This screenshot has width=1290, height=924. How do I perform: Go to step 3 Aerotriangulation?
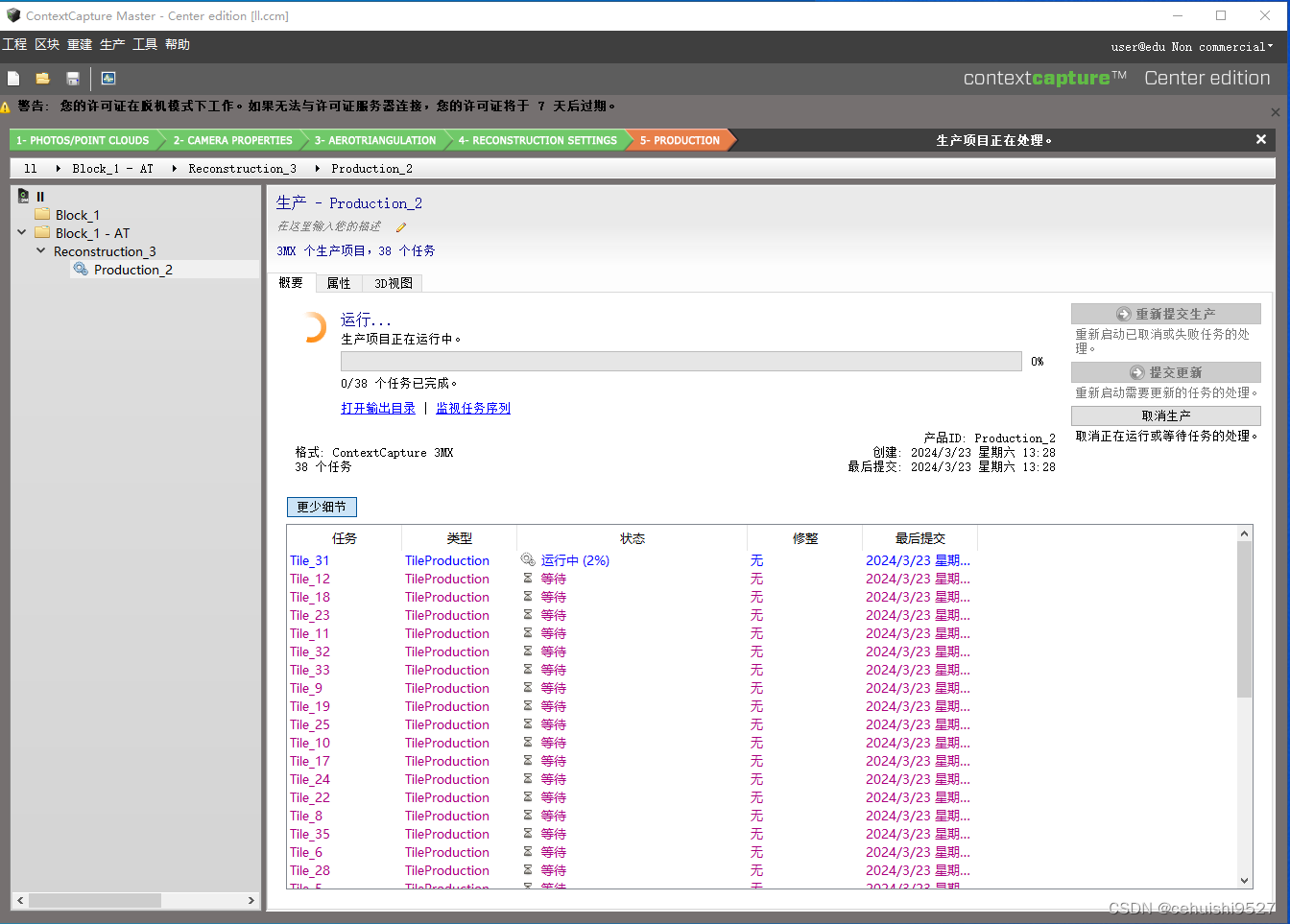click(x=375, y=140)
